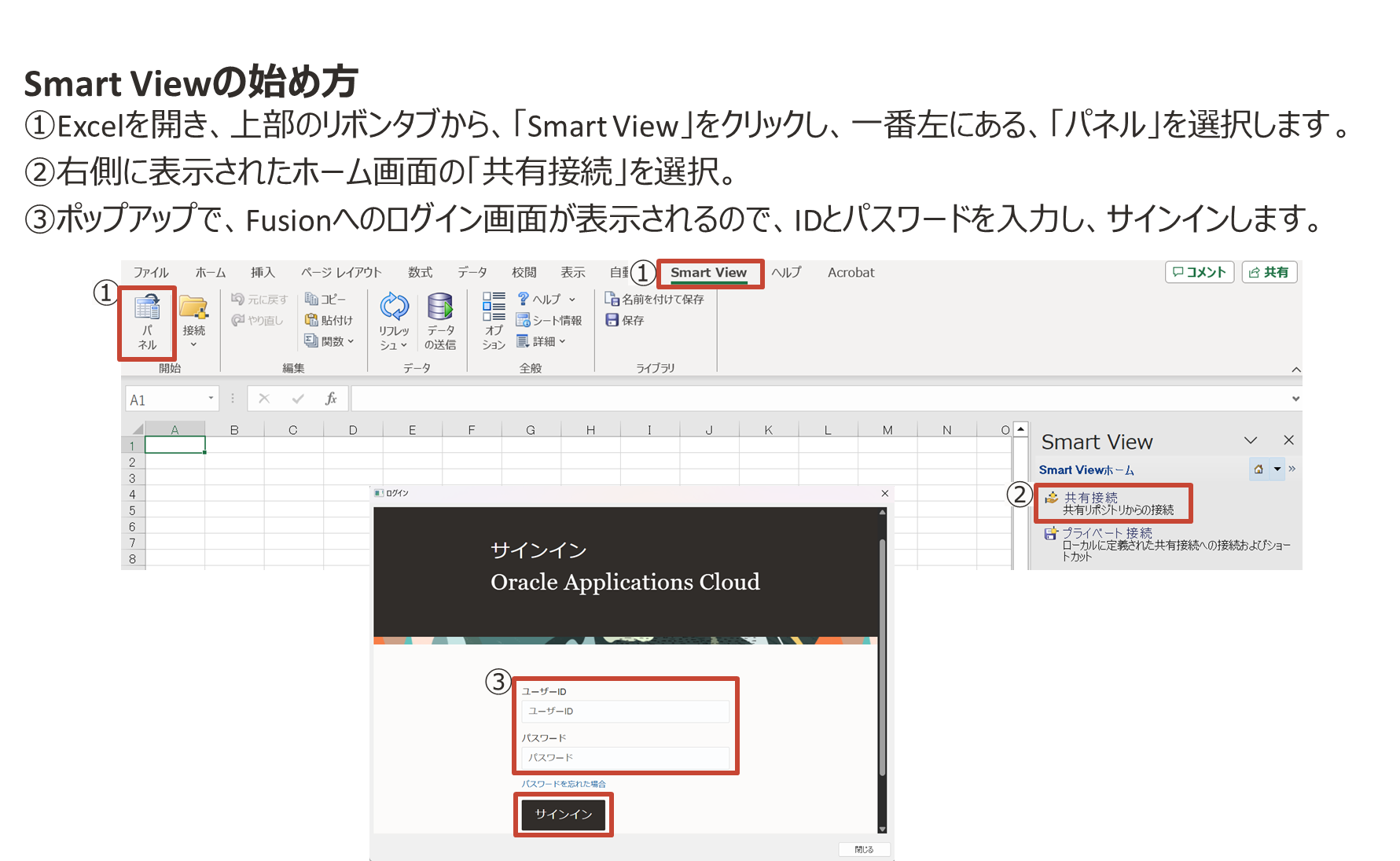This screenshot has width=1400, height=861.
Task: Switch to the データ tab
Action: 472,272
